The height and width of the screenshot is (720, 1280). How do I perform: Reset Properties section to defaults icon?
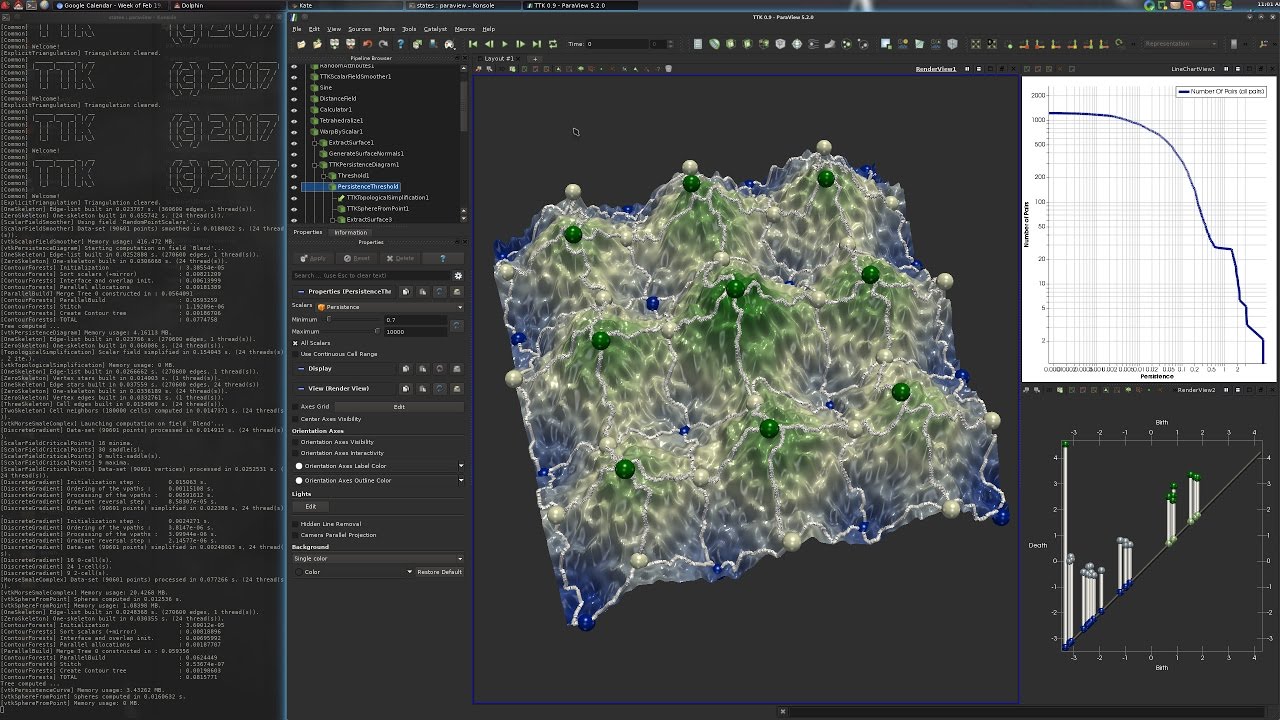[x=439, y=291]
